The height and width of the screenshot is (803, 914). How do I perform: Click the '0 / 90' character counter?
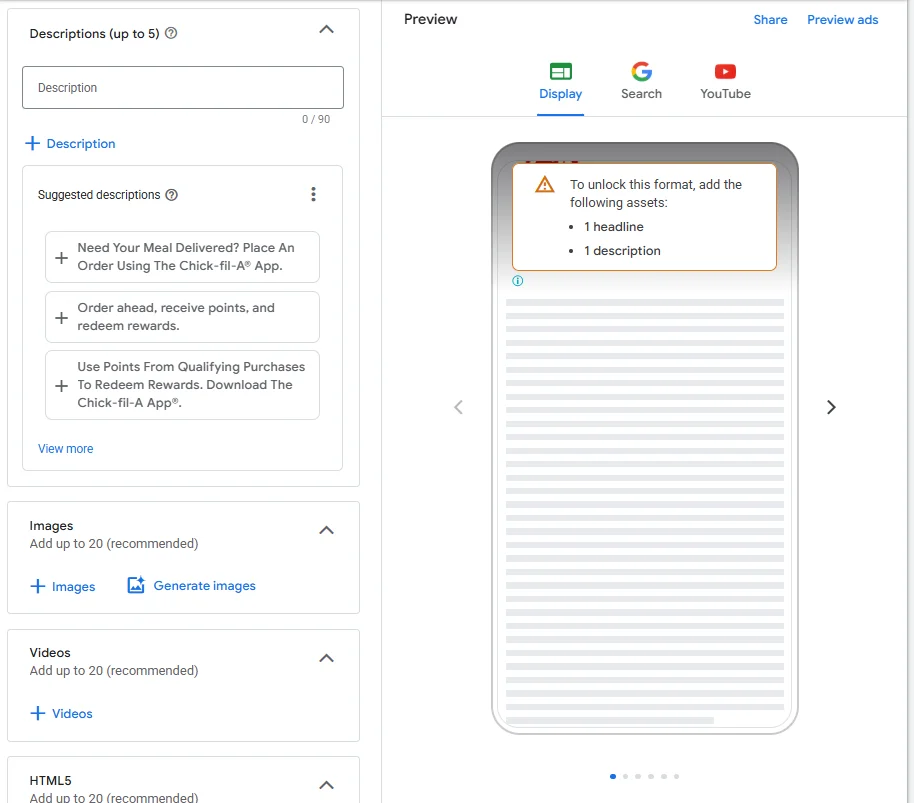316,119
